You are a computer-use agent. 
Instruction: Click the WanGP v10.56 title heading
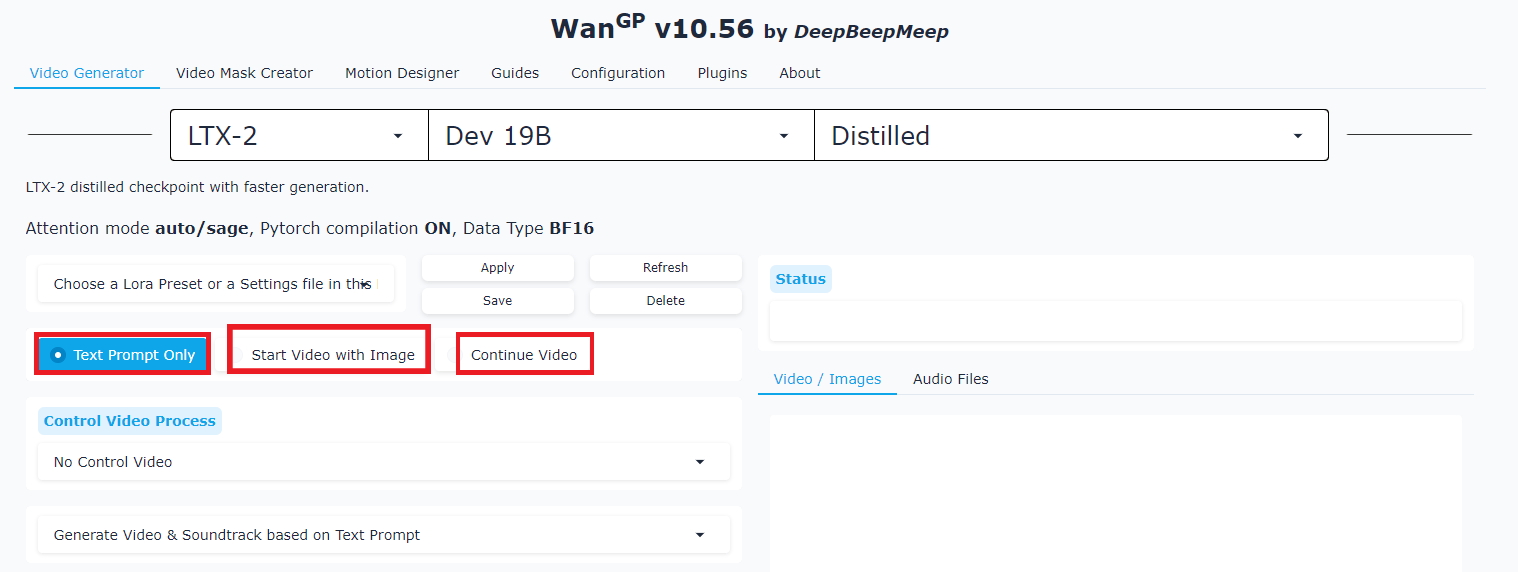[749, 28]
